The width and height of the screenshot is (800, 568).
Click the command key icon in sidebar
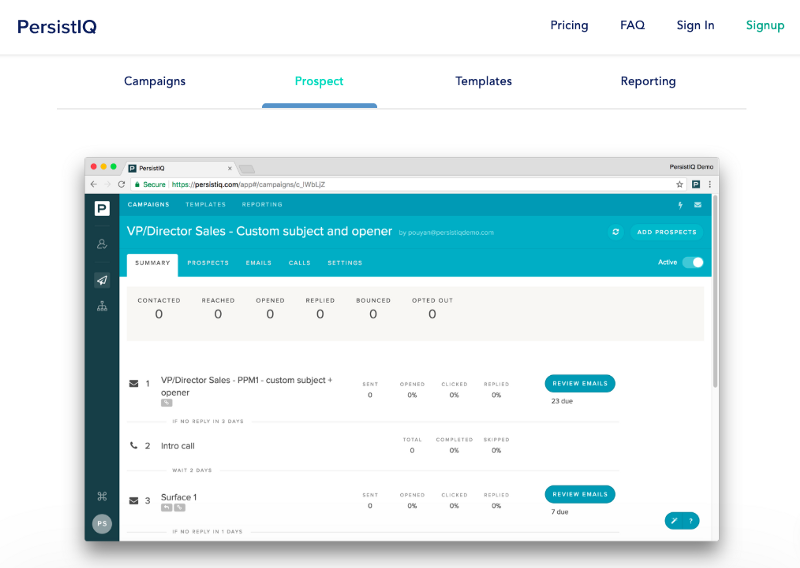(102, 496)
